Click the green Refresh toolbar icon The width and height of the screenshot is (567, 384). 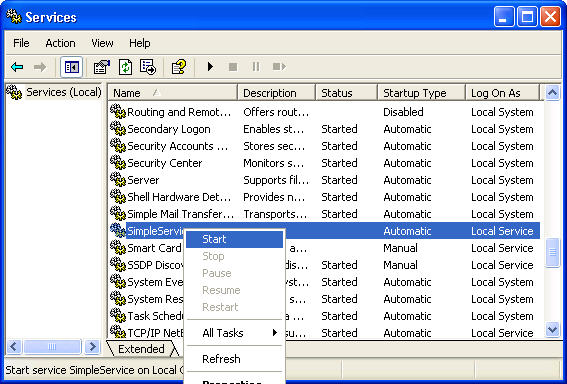[x=125, y=67]
